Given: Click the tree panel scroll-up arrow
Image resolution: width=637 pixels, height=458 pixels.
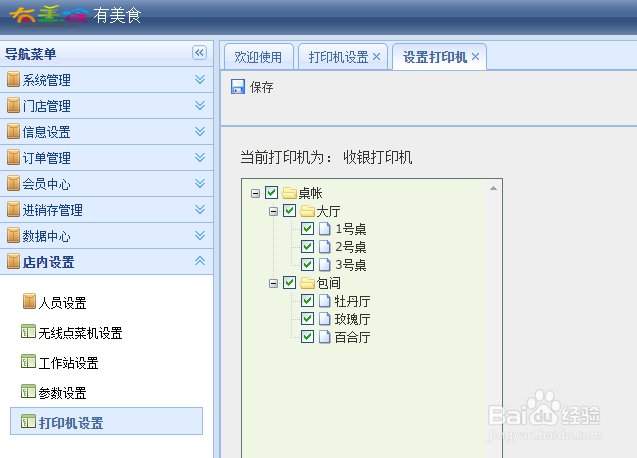Looking at the screenshot, I should [493, 188].
